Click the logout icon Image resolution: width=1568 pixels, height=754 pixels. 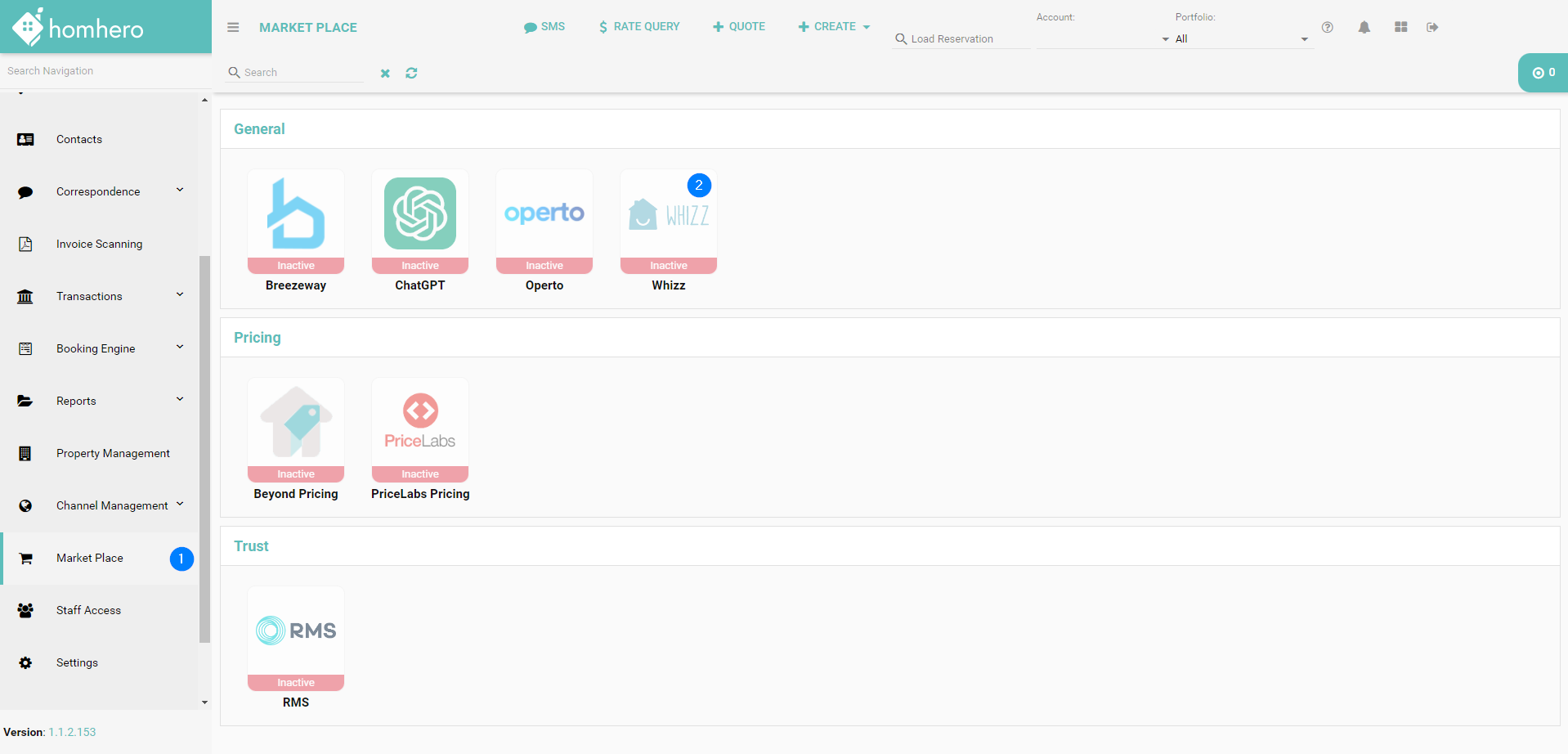click(1432, 27)
